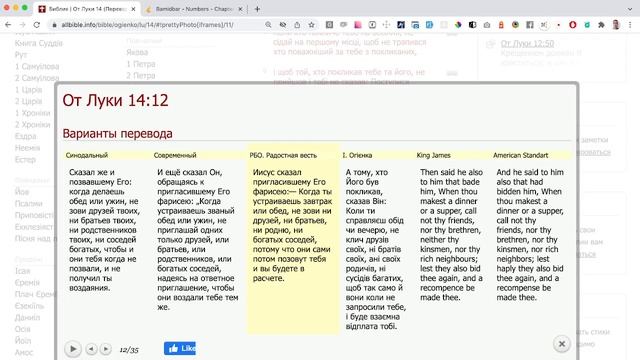Open the four-arrow move extension
The width and height of the screenshot is (640, 360).
pos(386,25)
